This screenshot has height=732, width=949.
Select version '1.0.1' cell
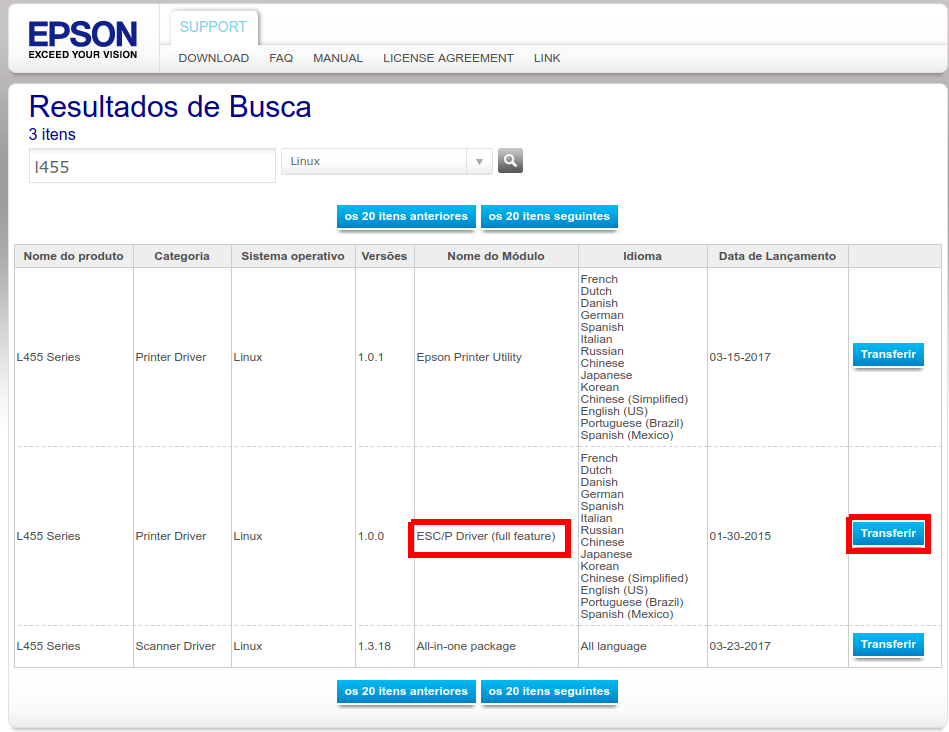(371, 357)
